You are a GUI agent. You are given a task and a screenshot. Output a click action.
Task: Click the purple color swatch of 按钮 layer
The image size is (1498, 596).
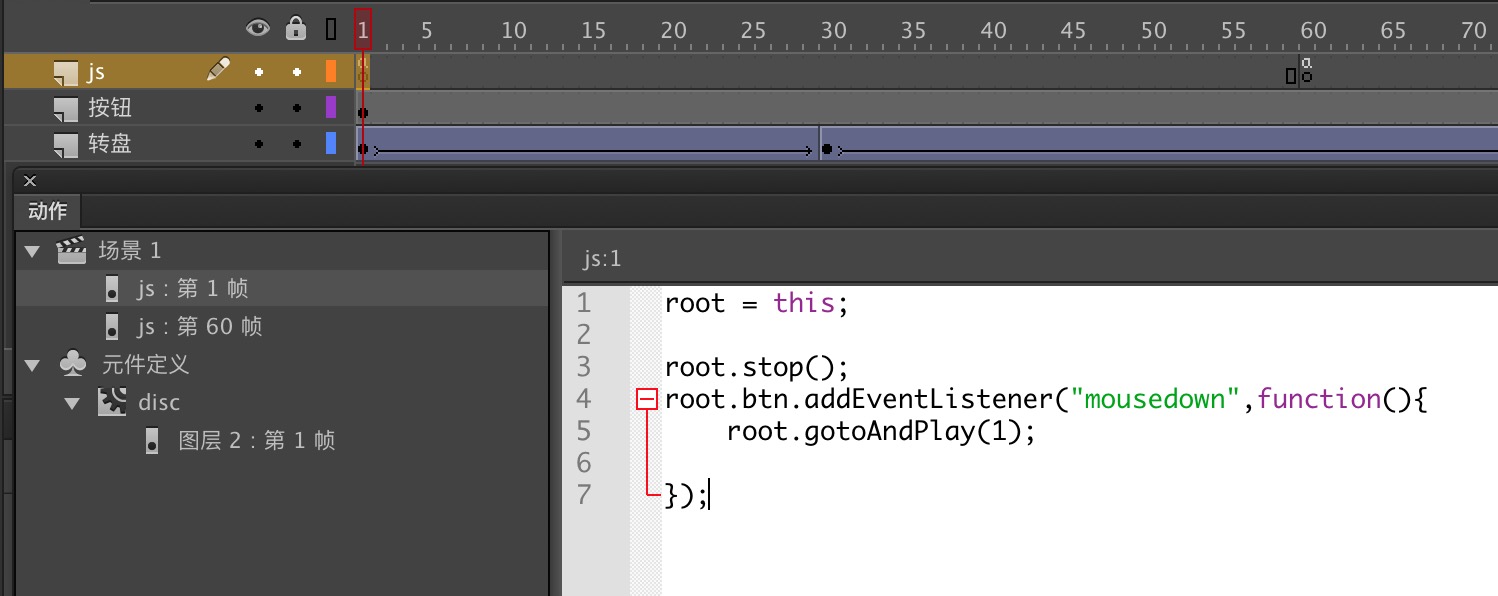331,108
